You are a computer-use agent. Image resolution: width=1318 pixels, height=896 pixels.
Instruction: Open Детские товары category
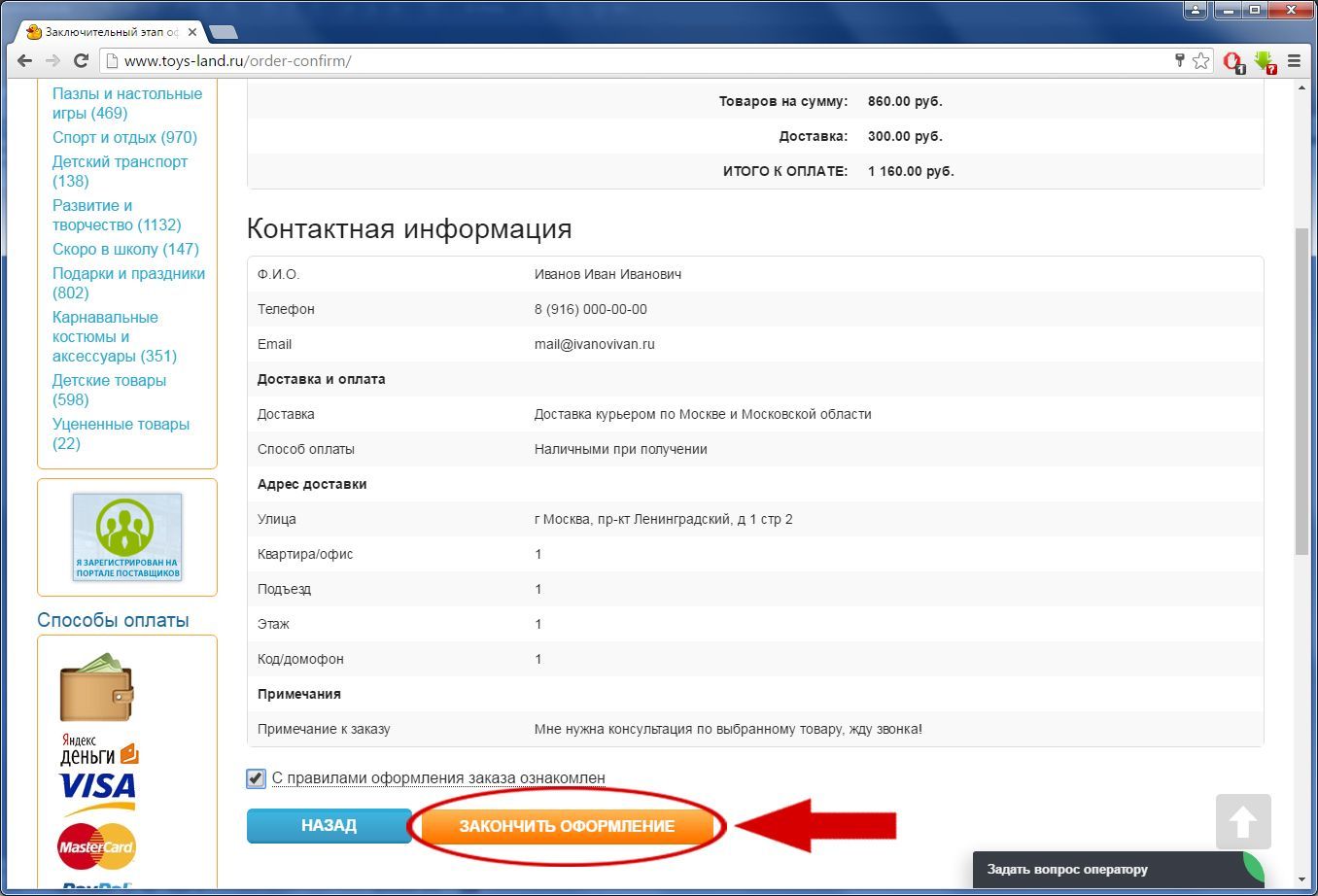coord(109,390)
